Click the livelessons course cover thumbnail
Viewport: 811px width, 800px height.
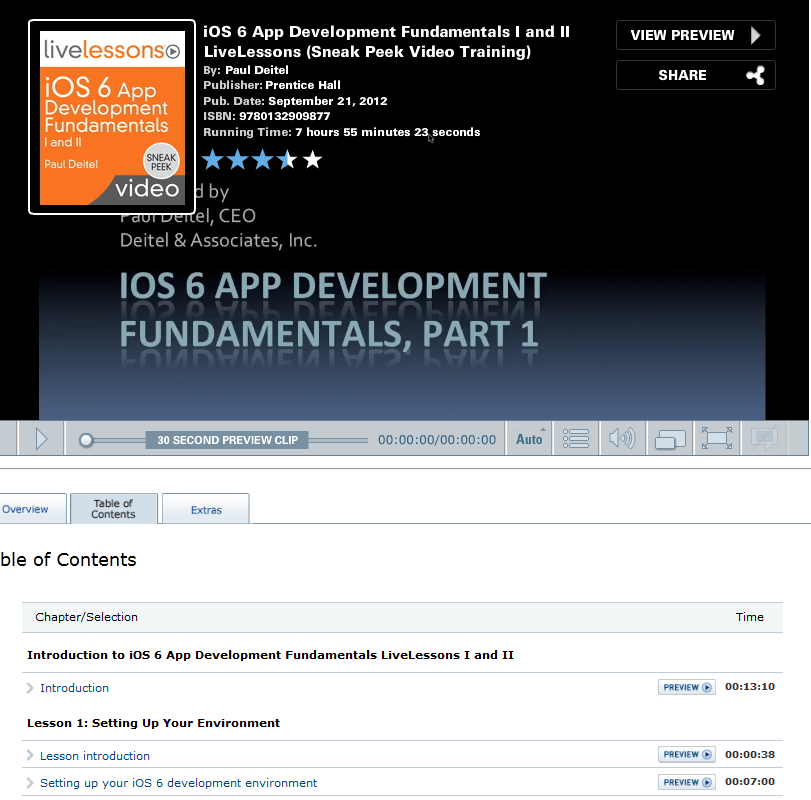(x=112, y=117)
